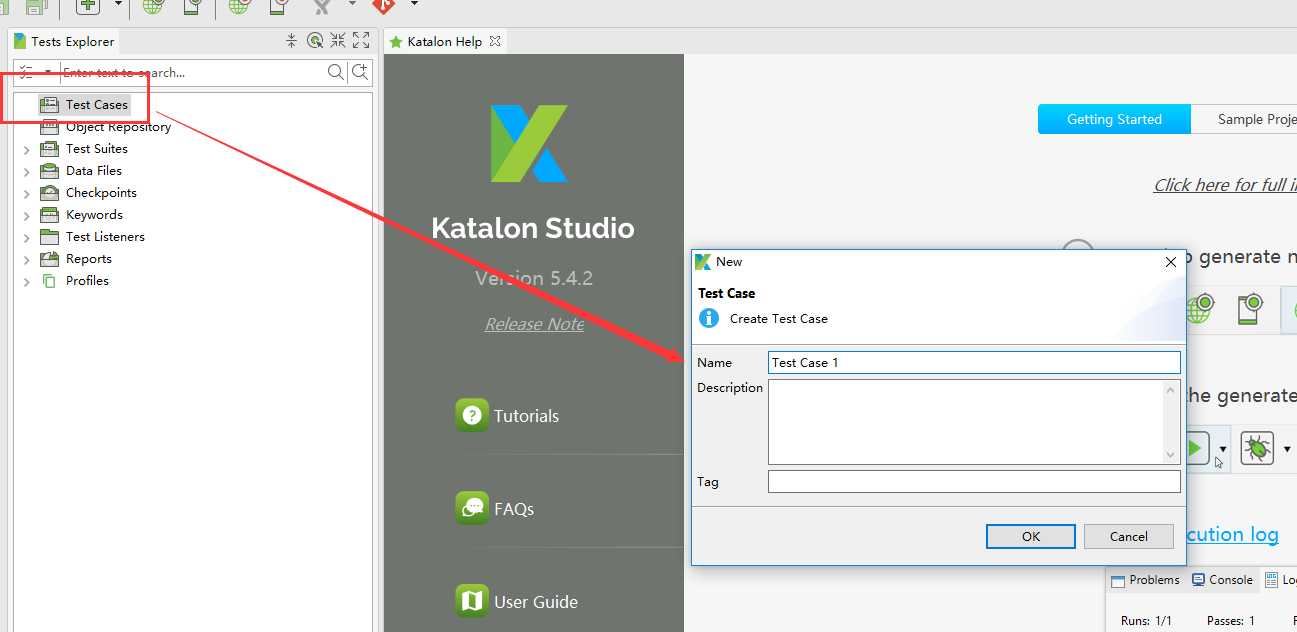Click into the Tests Explorer search text field

tap(192, 72)
